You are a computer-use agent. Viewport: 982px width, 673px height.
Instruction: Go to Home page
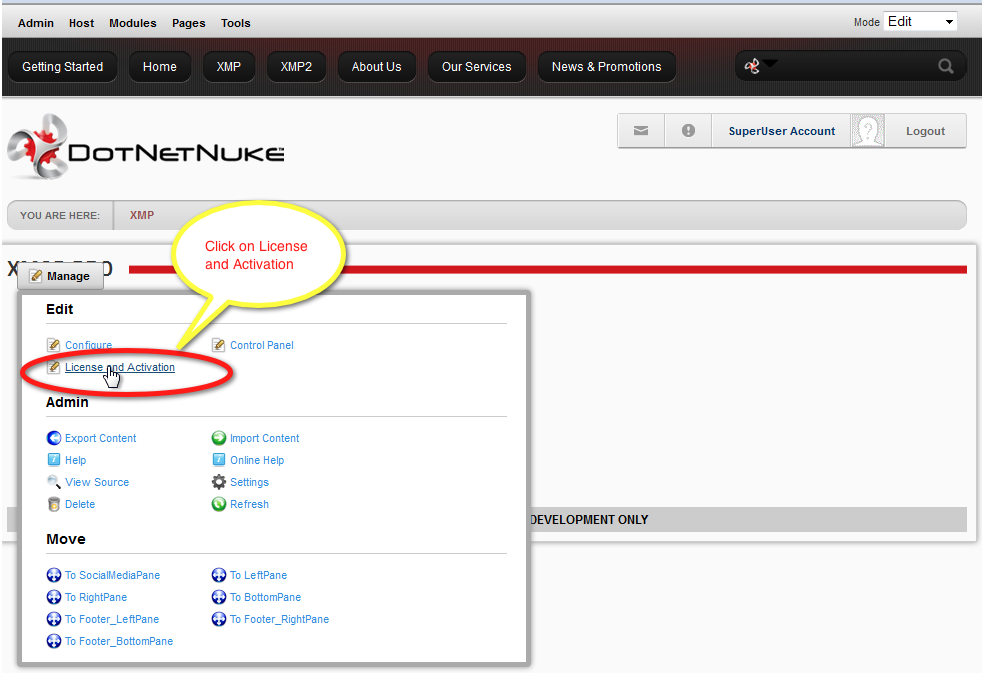pos(160,66)
